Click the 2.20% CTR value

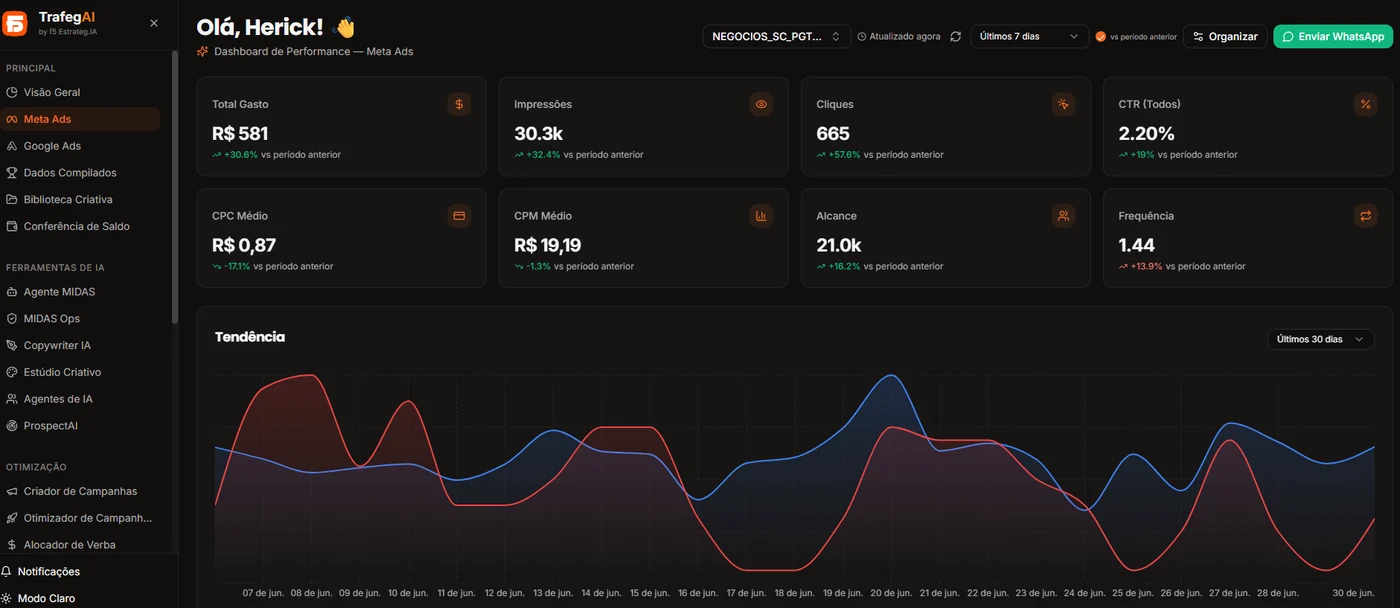[1146, 133]
